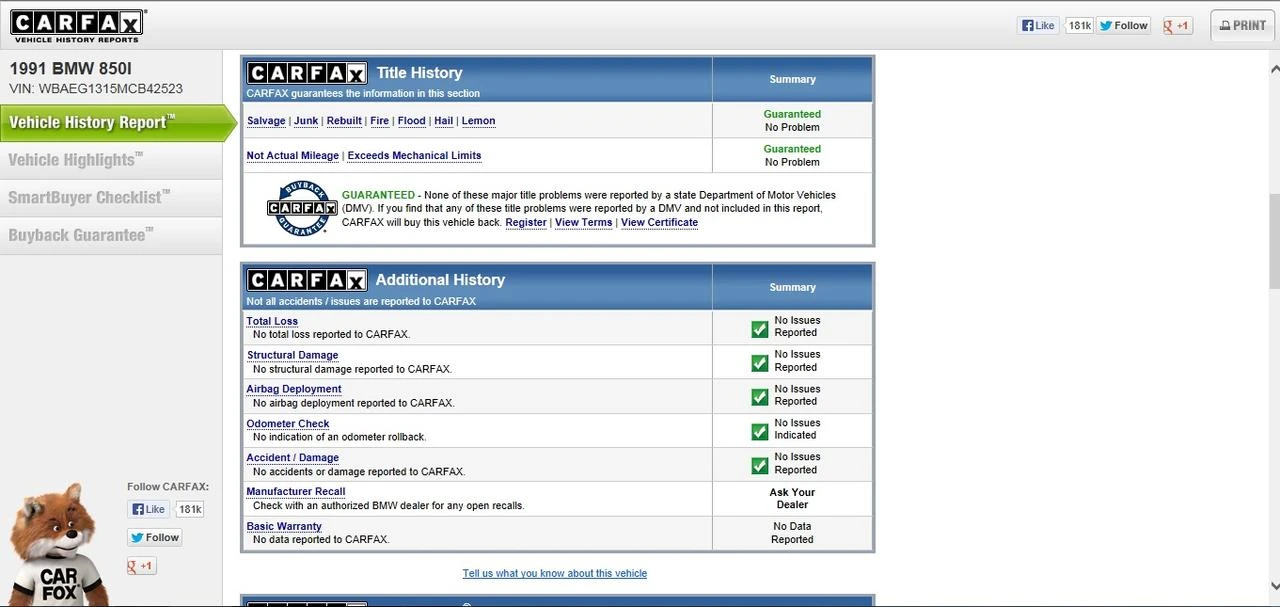Click the VIN WBAEG1315MCB42523 text
1280x607 pixels.
click(96, 89)
